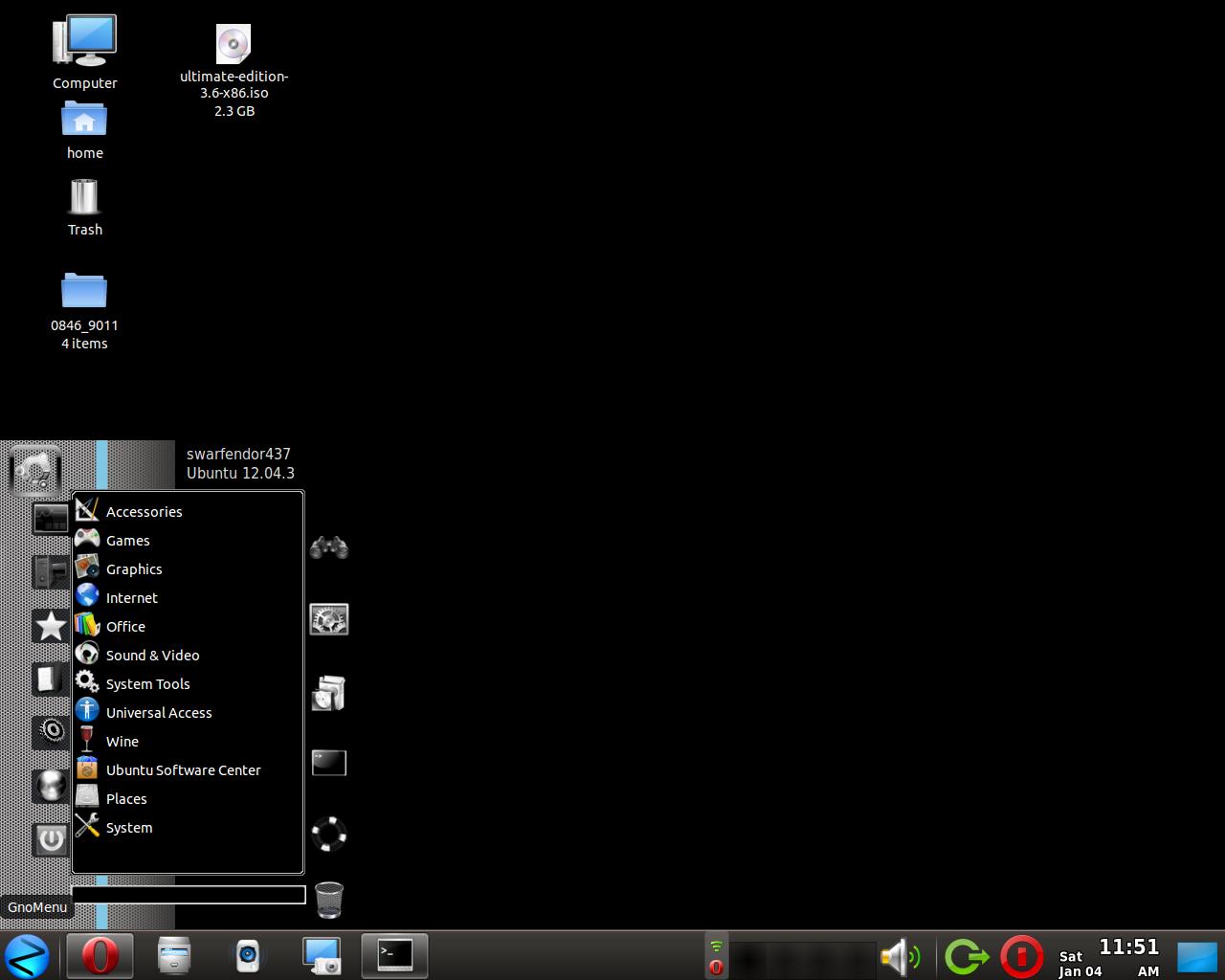Click the red shutdown icon in panel

click(x=1021, y=956)
